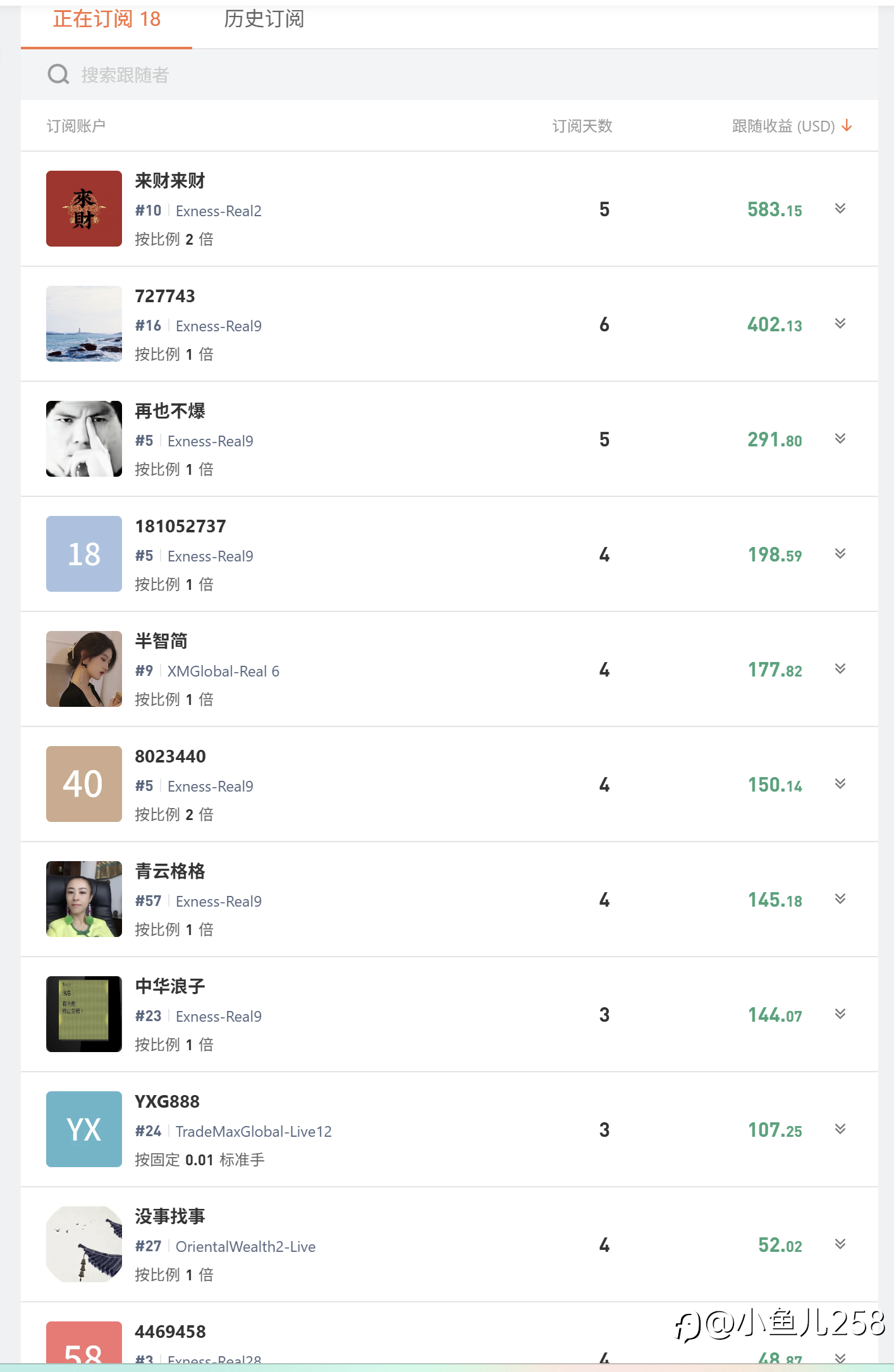Sort by follow profit arrow icon
This screenshot has height=1372, width=894.
click(x=847, y=126)
